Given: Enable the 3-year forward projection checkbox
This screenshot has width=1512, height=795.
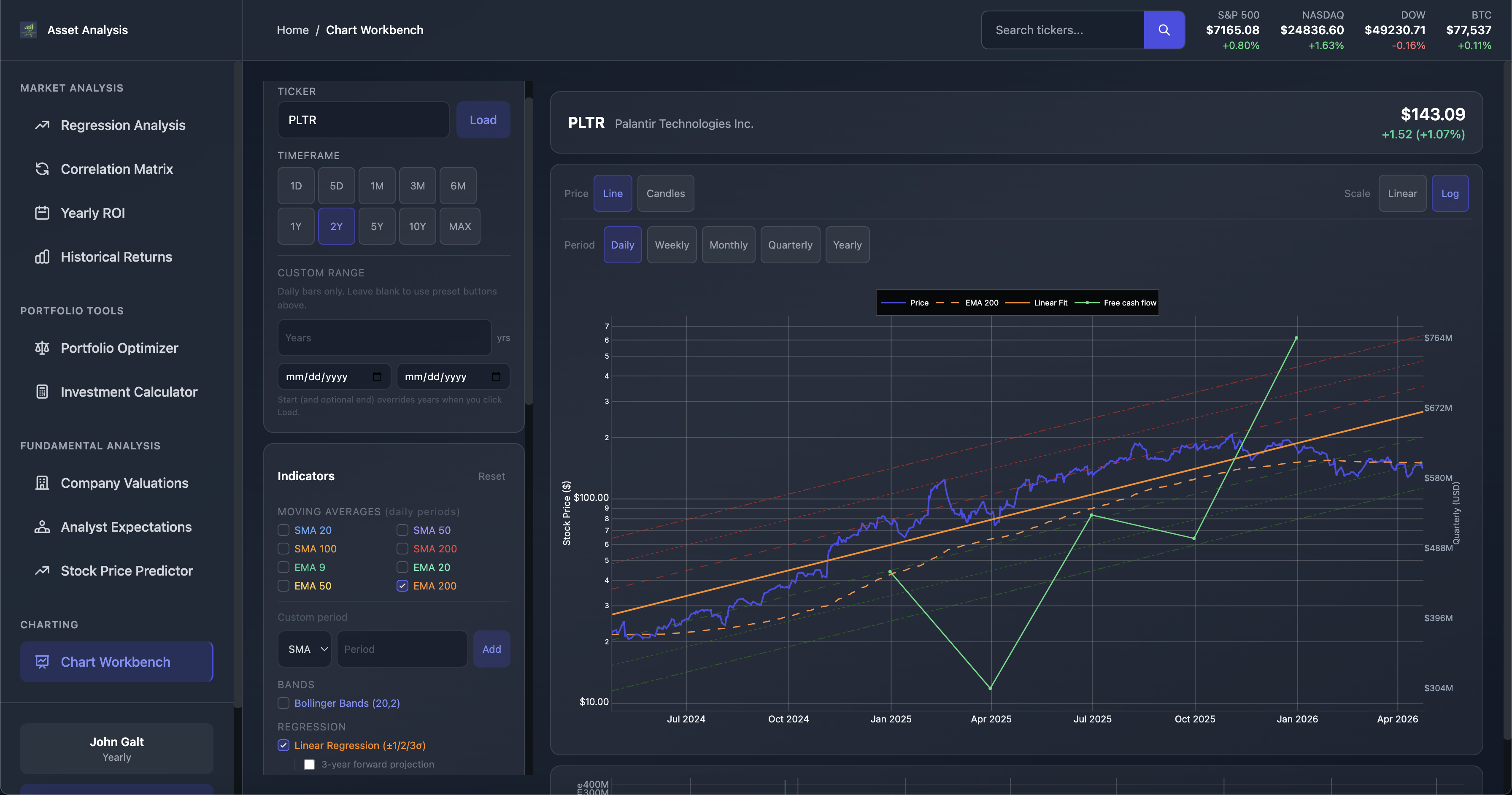Looking at the screenshot, I should click(x=309, y=765).
